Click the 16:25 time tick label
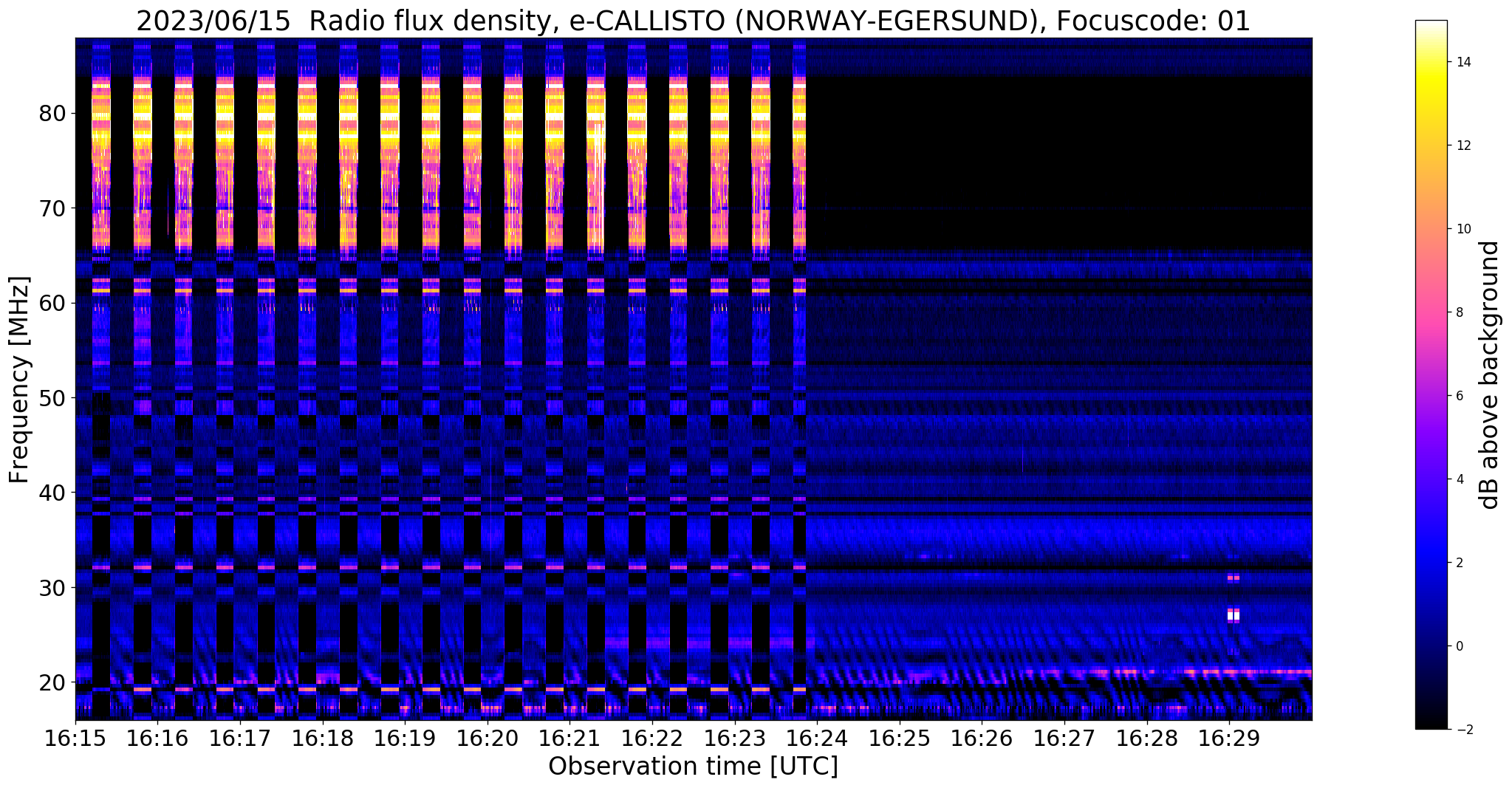This screenshot has height=788, width=1512. coord(900,738)
